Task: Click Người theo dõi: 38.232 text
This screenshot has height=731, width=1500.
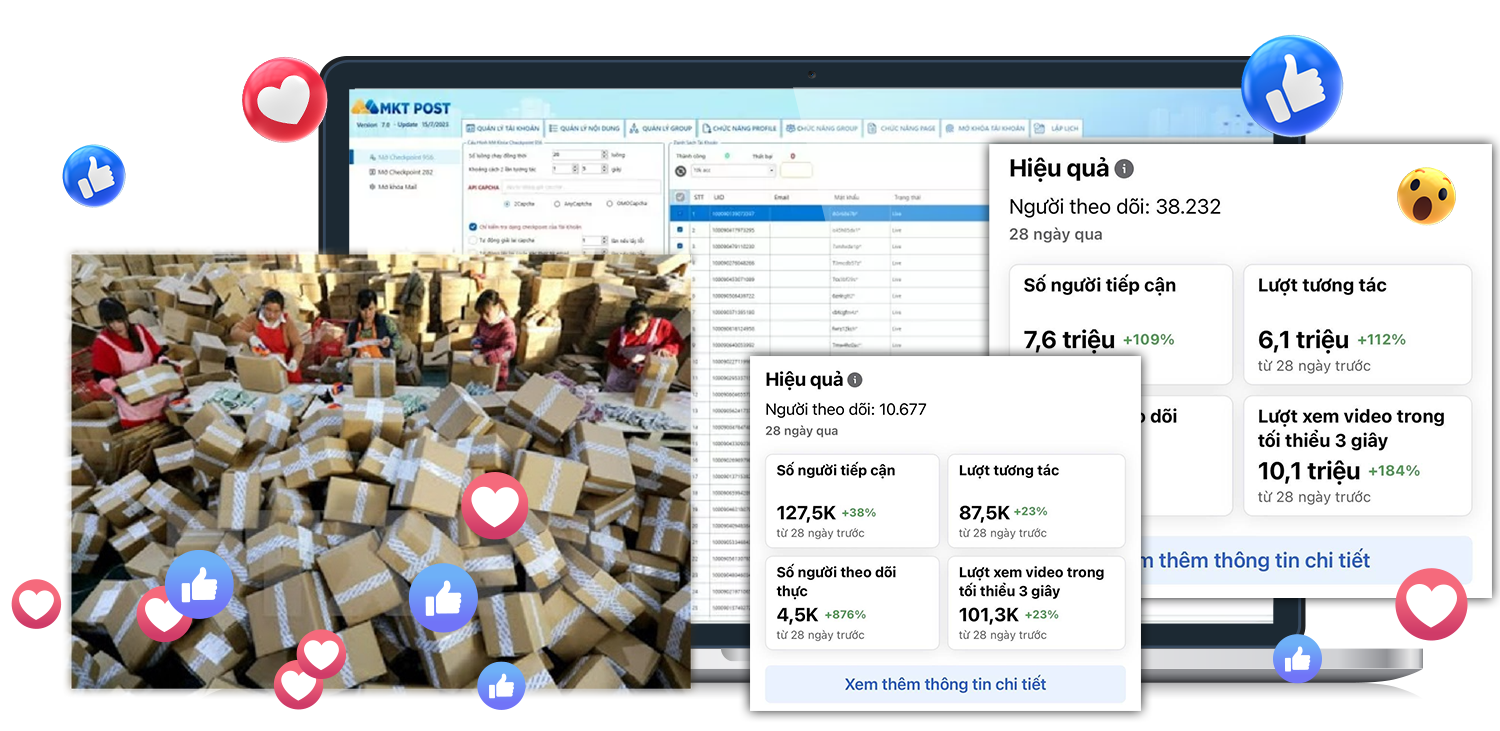Action: [x=1115, y=207]
